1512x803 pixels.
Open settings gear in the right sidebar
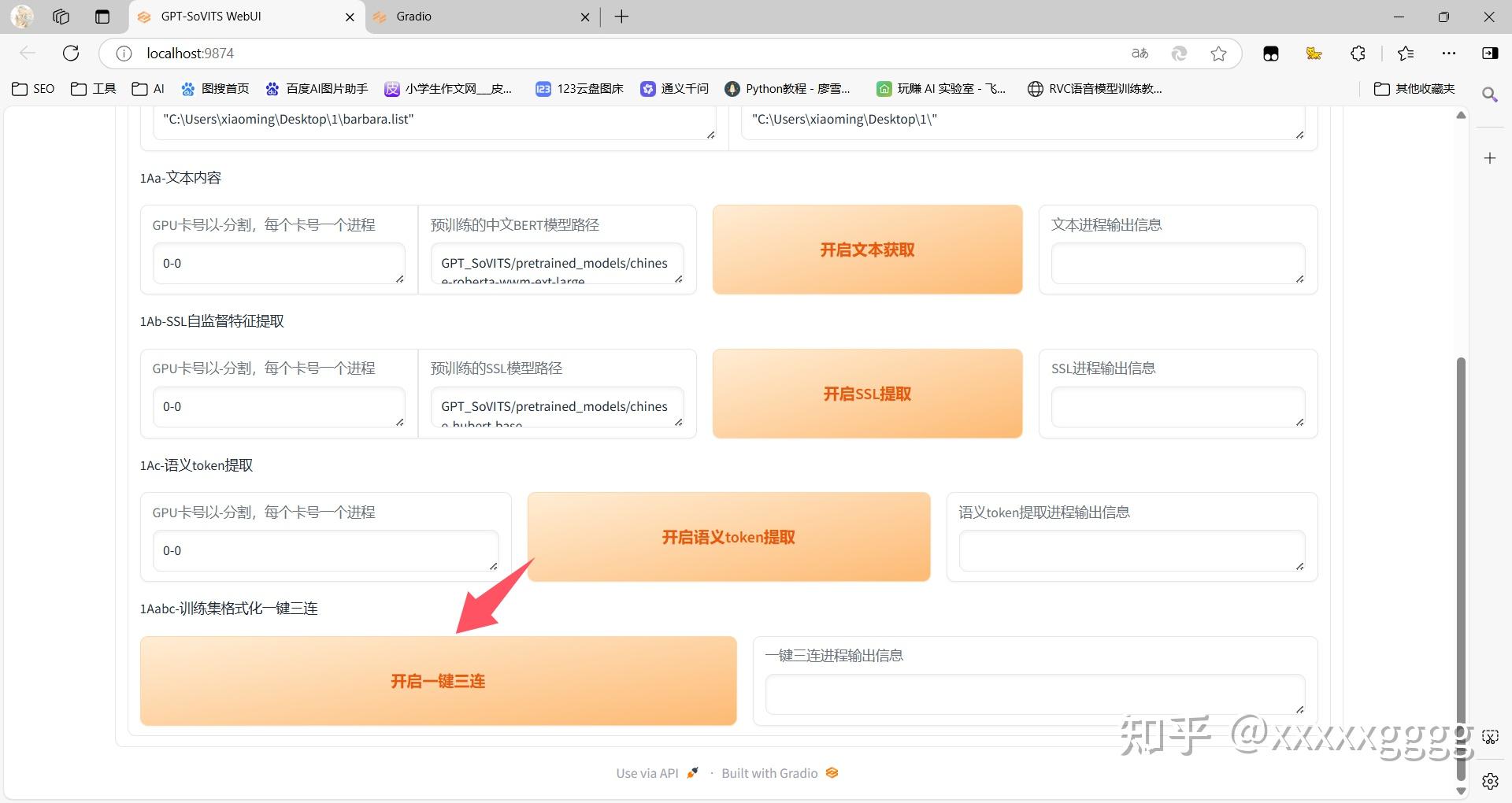[1491, 781]
